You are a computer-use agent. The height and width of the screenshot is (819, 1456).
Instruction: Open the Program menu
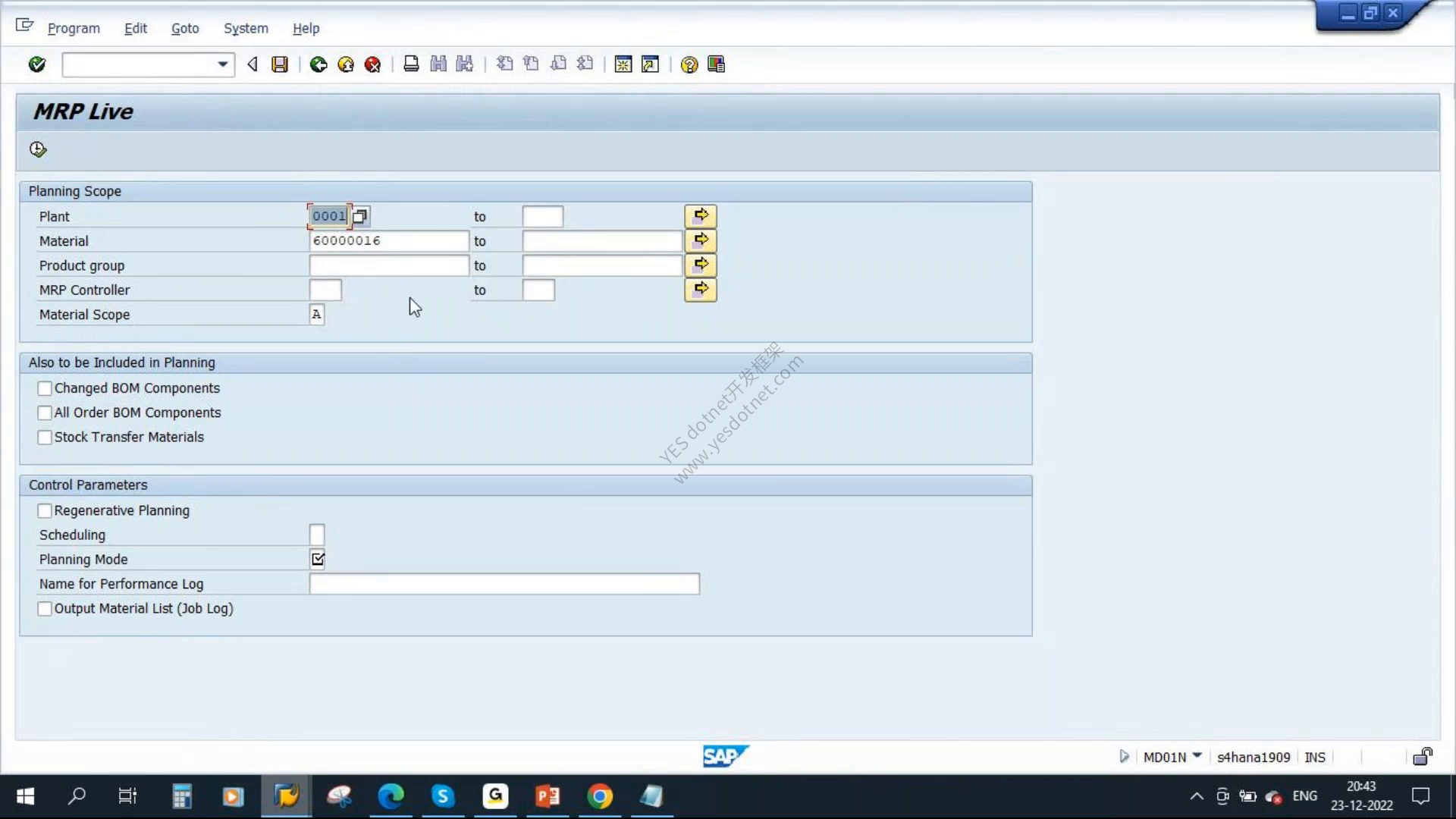(x=74, y=28)
